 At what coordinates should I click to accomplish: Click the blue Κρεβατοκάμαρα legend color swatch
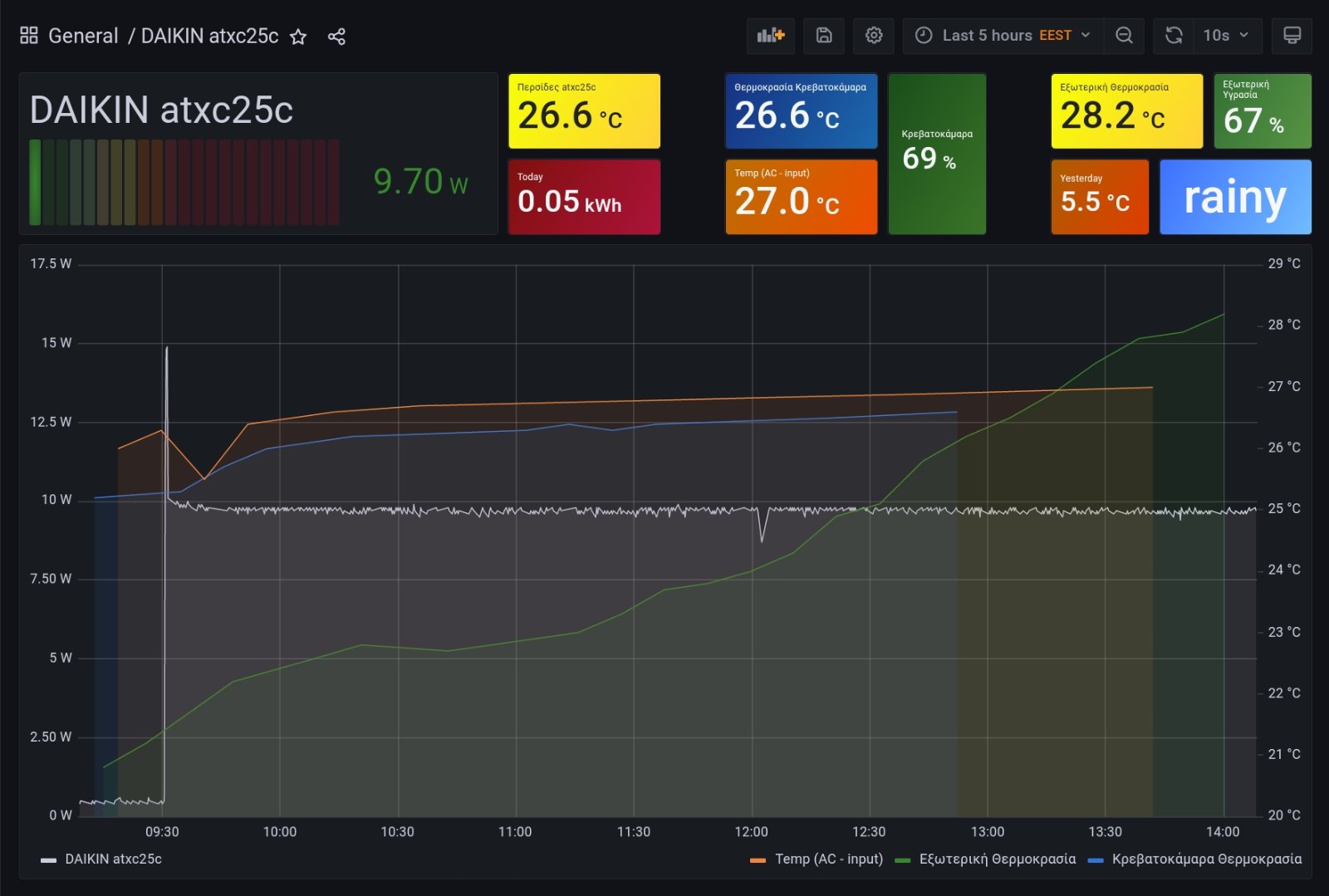[1096, 860]
